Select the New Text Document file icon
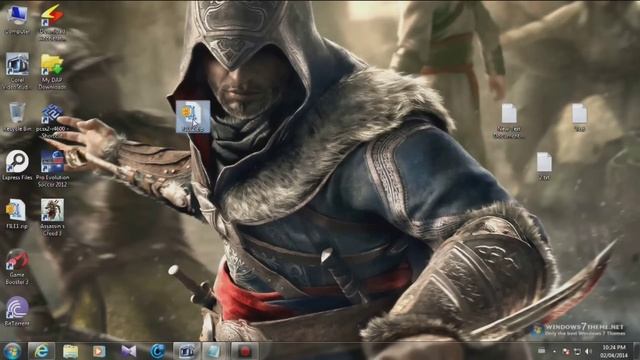 coord(509,121)
